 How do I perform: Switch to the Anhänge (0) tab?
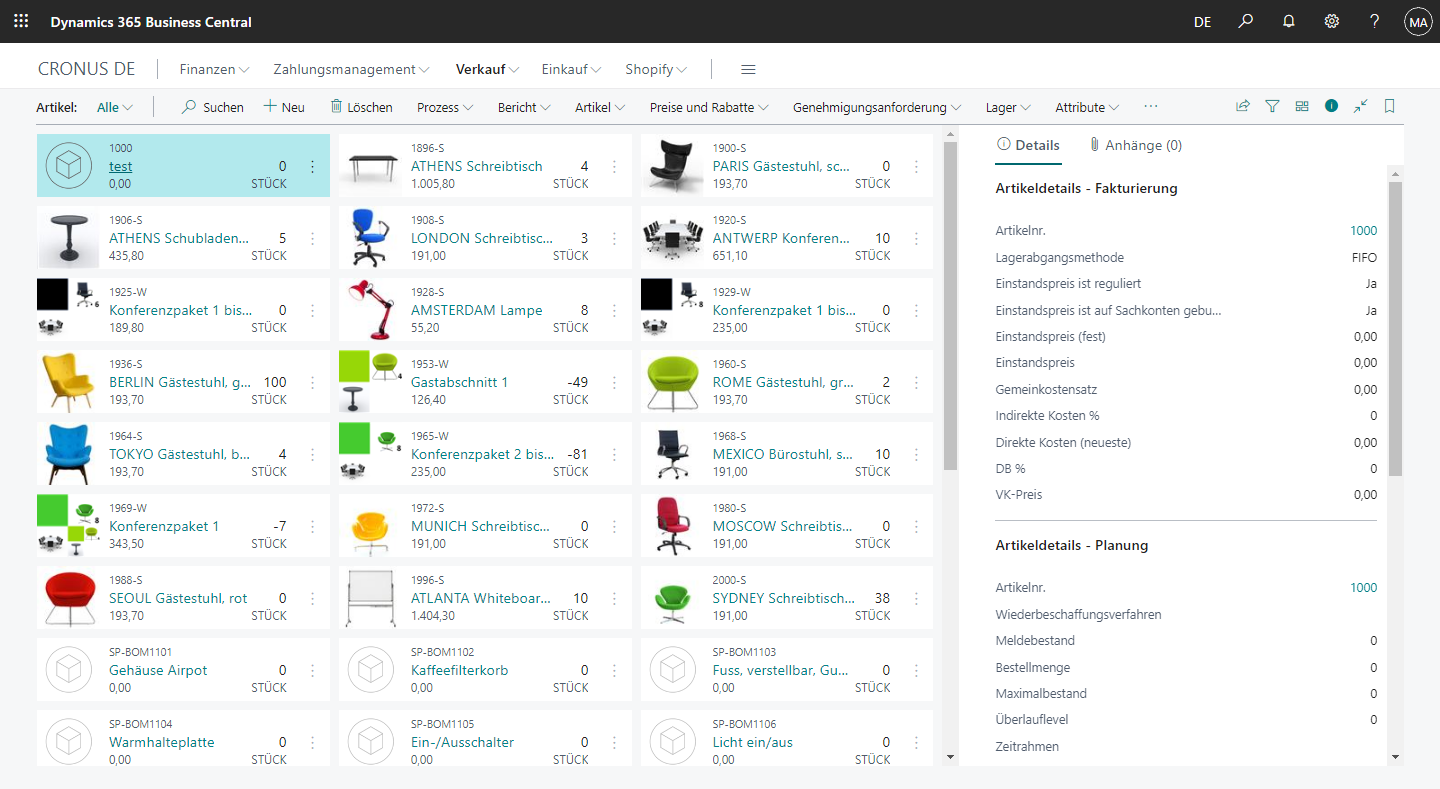coord(1136,145)
